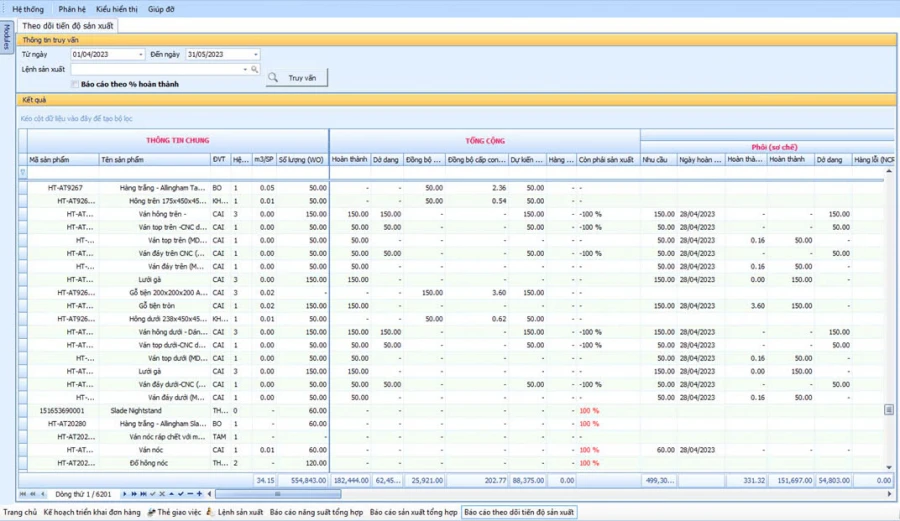Select row with product code HT-AT9267
900x521 pixels.
click(x=456, y=188)
